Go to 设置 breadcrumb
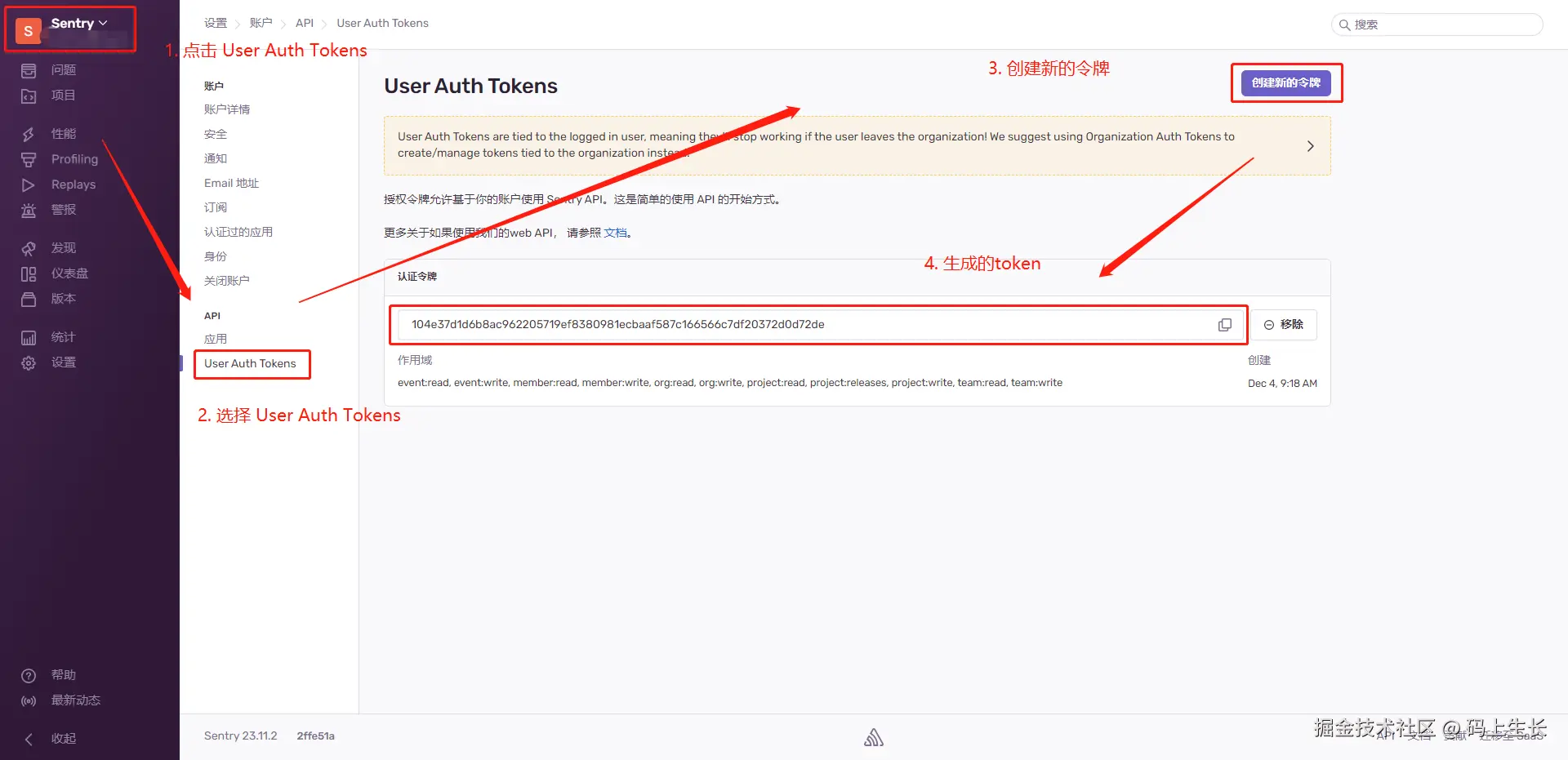This screenshot has width=1568, height=760. point(216,23)
